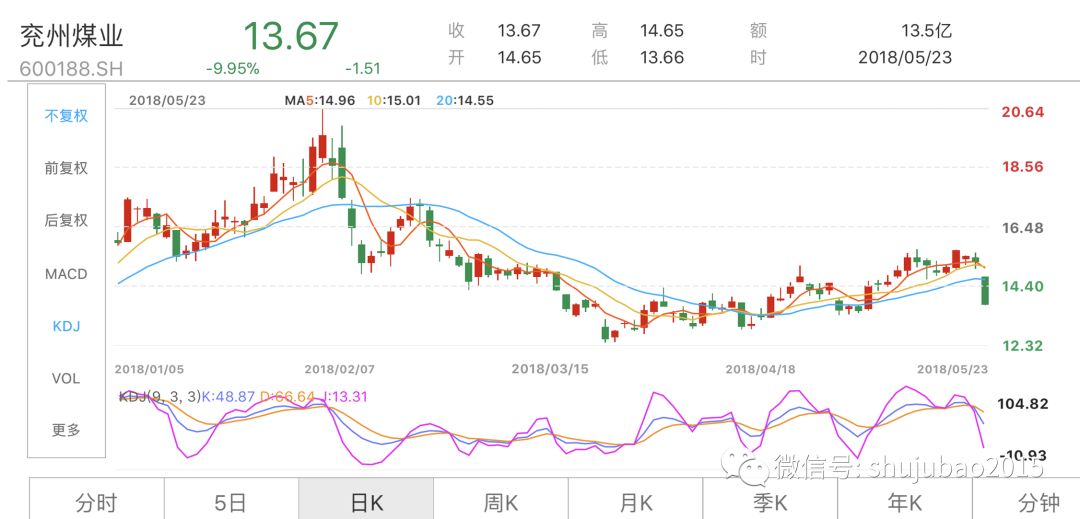The height and width of the screenshot is (519, 1080).
Task: Select the 年K yearly candlestick tab
Action: pos(904,502)
